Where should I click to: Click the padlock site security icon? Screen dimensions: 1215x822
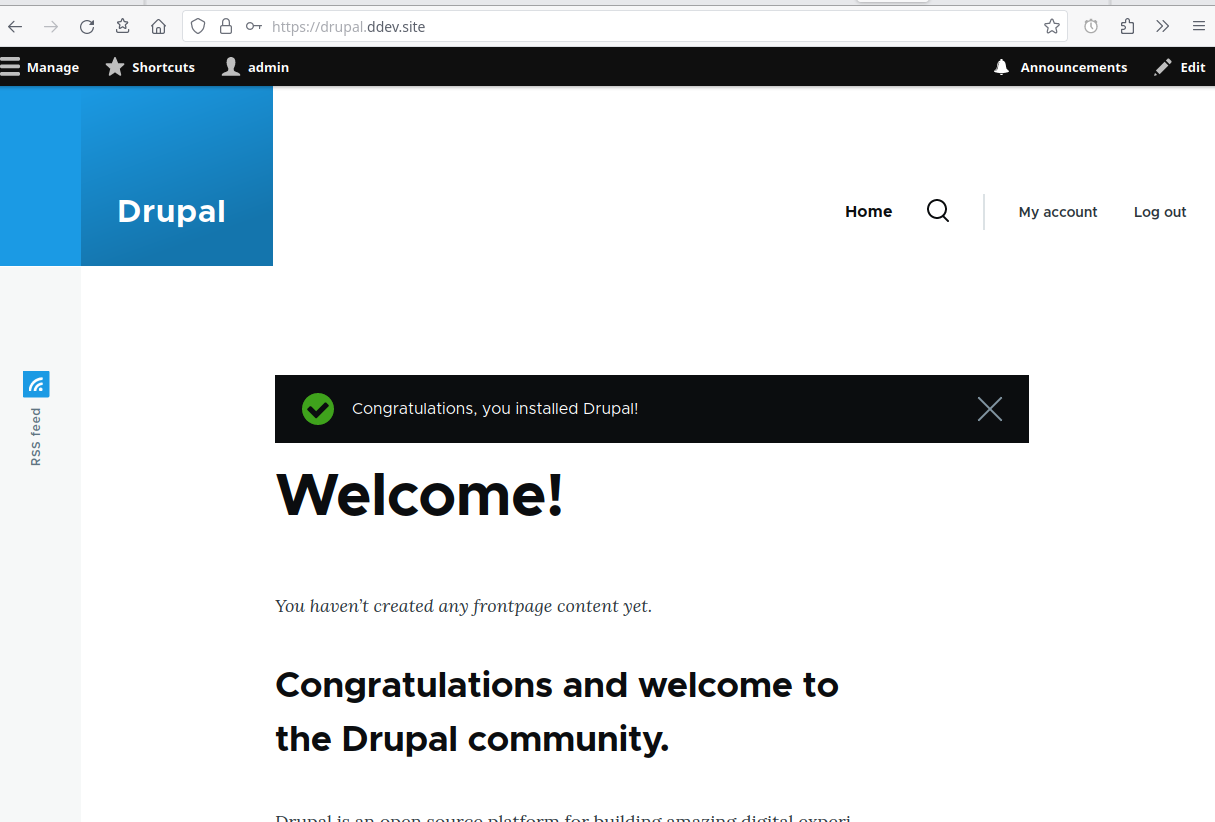click(226, 27)
